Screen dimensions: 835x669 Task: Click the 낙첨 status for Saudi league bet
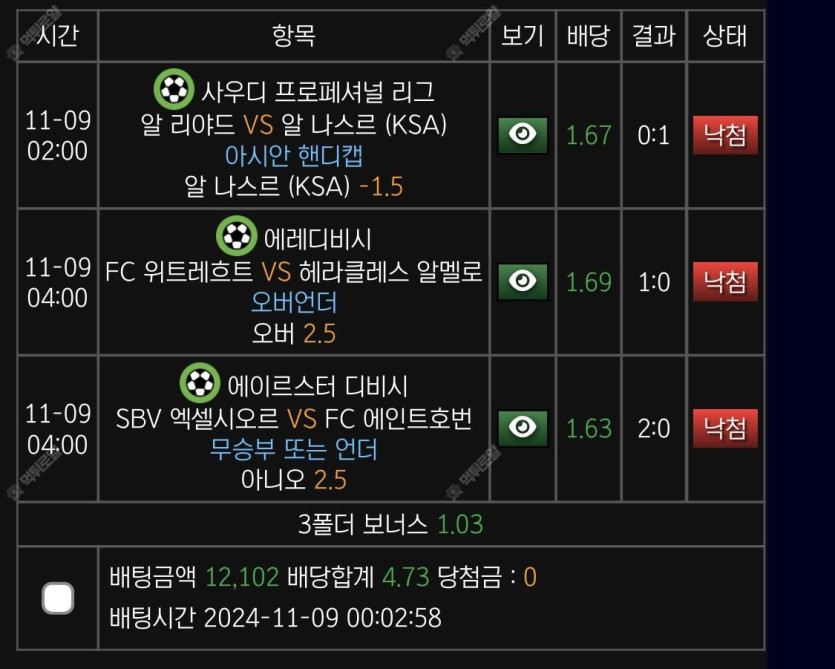point(725,135)
